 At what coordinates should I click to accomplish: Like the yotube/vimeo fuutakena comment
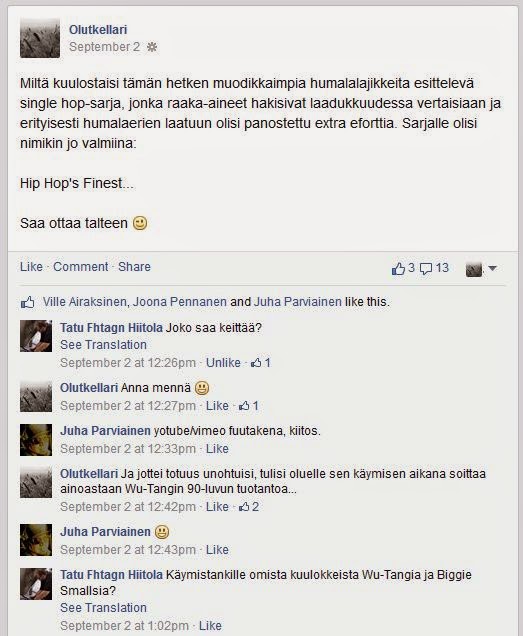pos(217,449)
